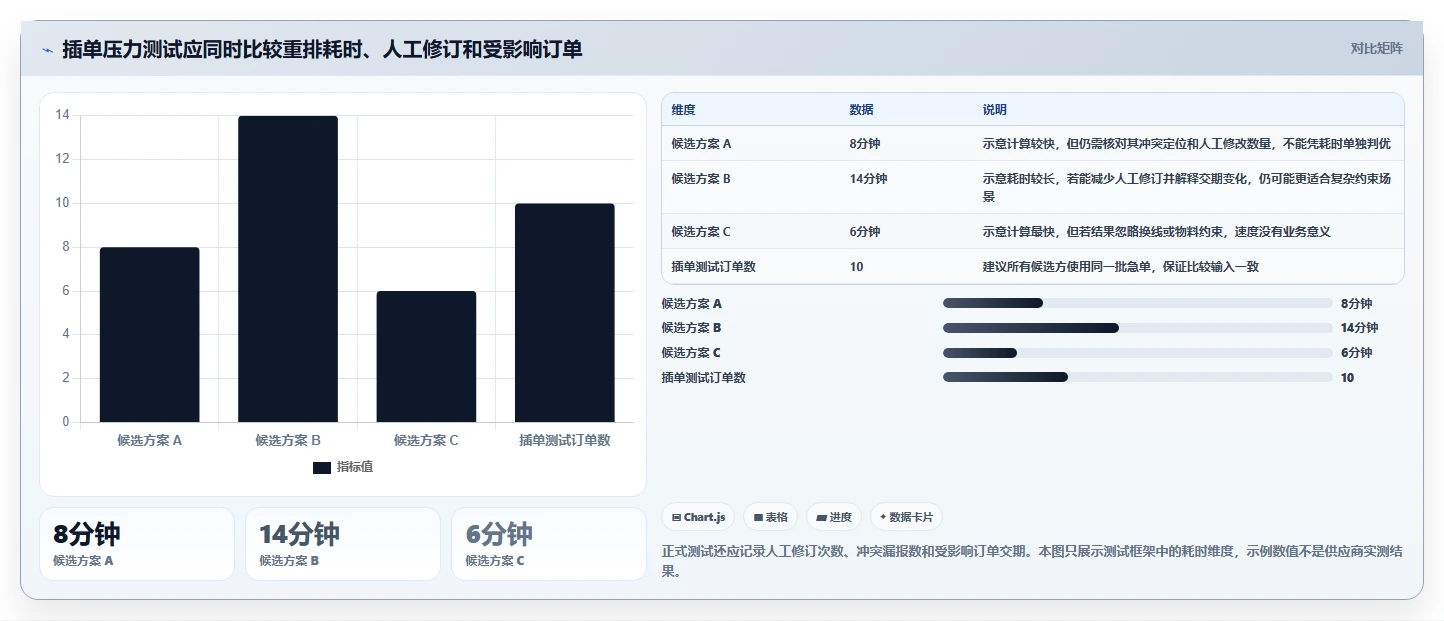This screenshot has width=1444, height=621.
Task: Click the 数据卡片 chip star icon
Action: point(883,517)
